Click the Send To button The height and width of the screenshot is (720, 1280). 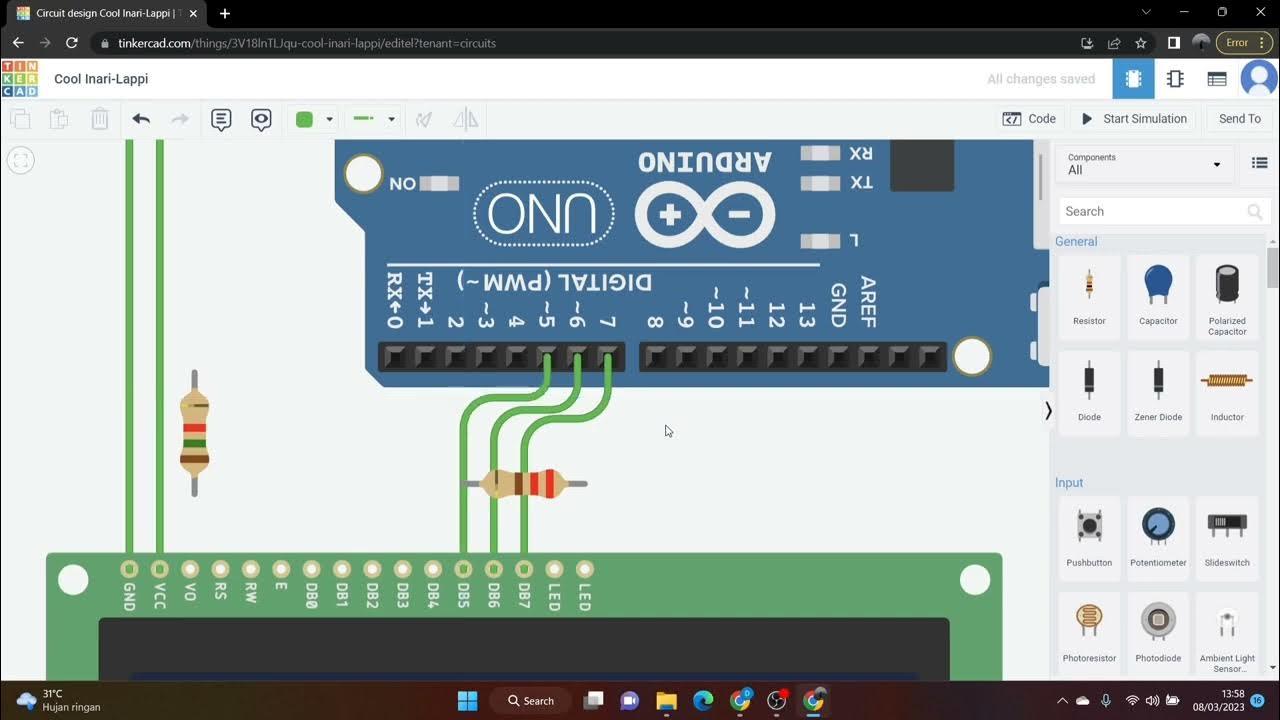coord(1240,119)
